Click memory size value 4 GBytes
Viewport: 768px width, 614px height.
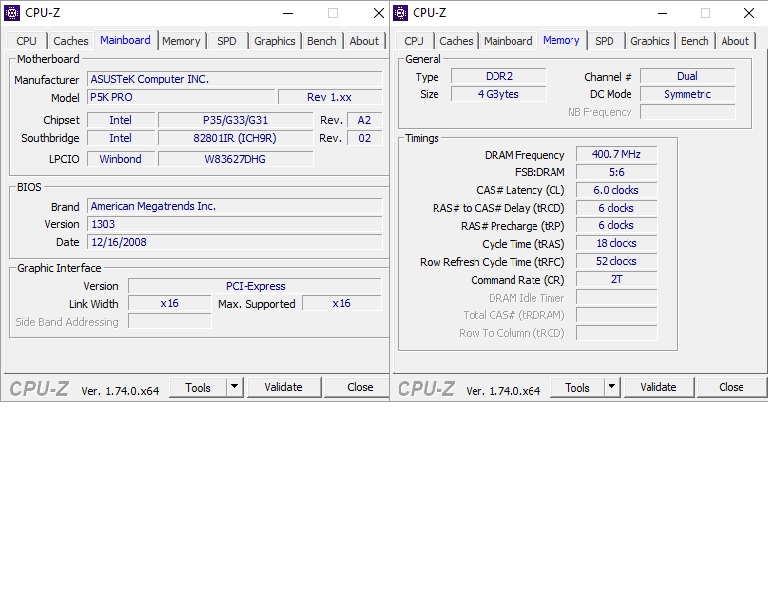coord(499,94)
